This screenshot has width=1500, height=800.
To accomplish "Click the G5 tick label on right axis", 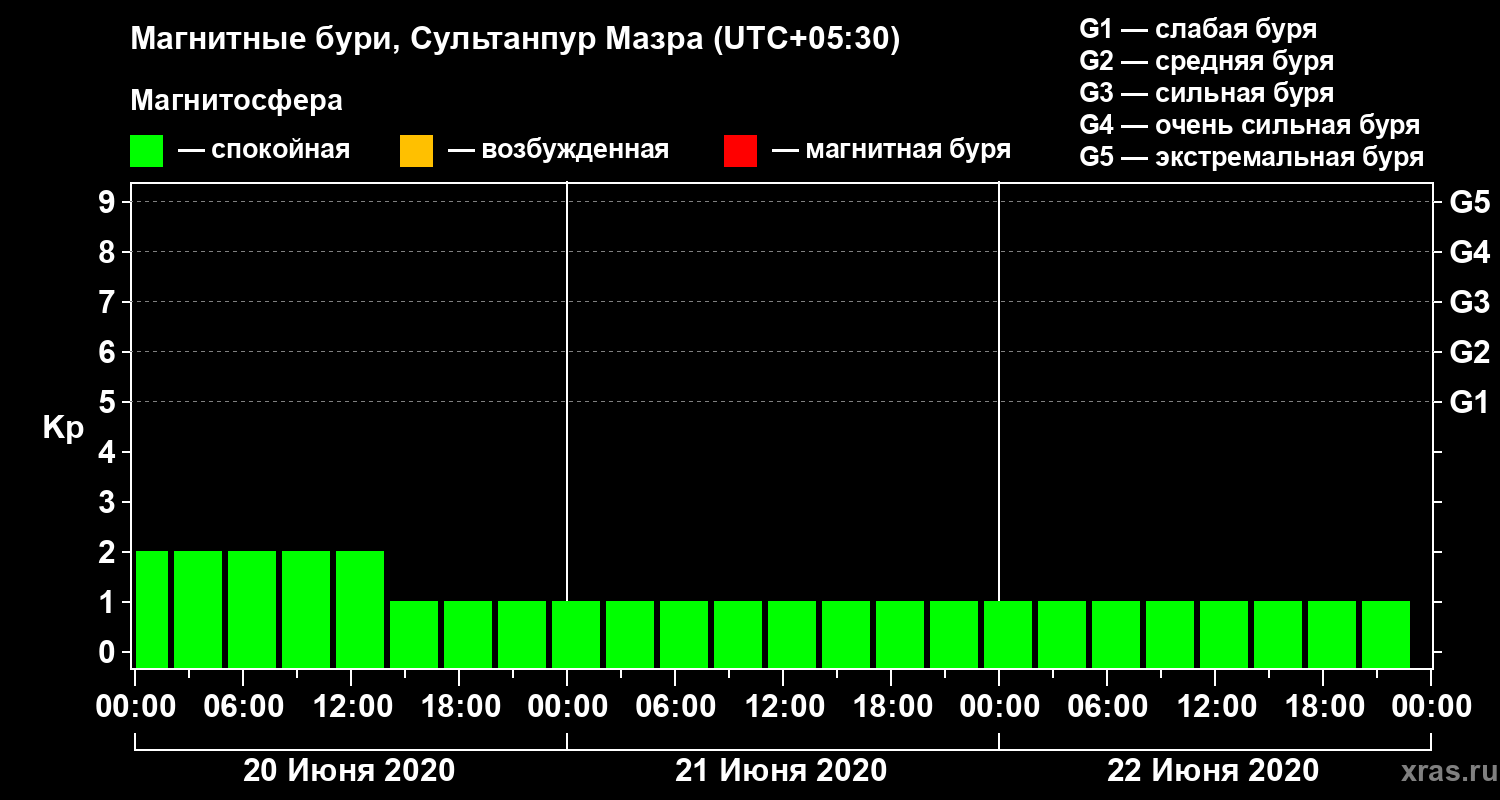I will (x=1469, y=202).
